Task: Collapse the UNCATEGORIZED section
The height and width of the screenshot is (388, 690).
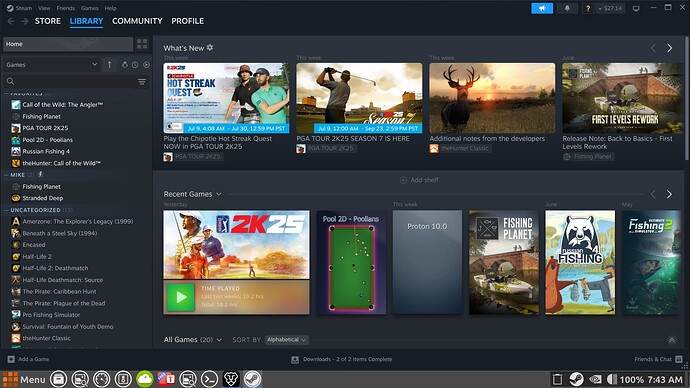Action: click(6, 210)
